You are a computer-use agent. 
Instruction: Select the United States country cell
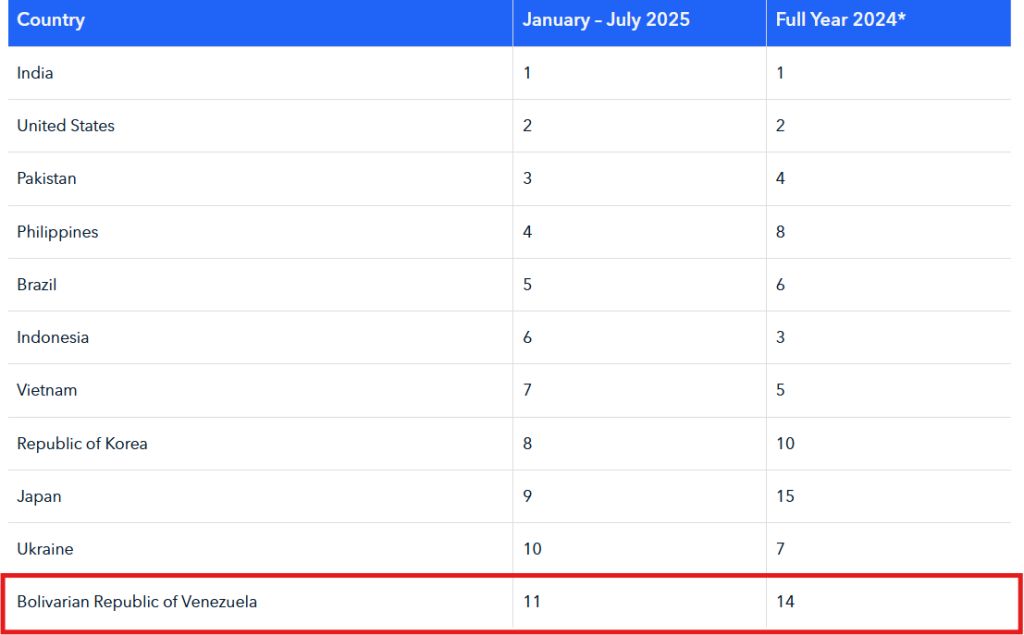coord(66,126)
